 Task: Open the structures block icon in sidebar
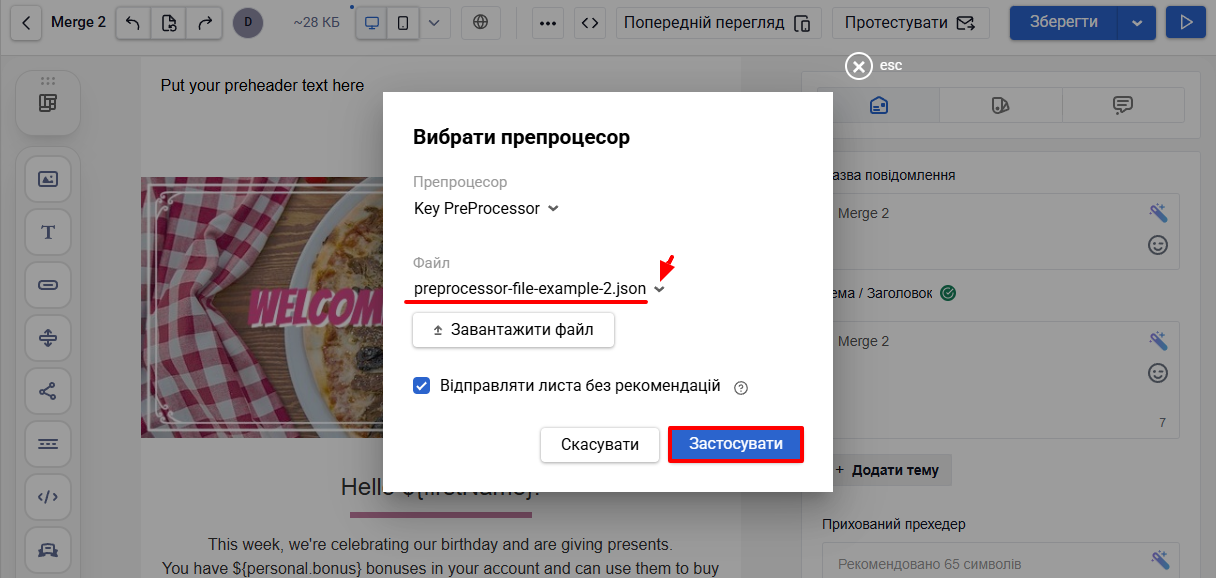[x=48, y=103]
